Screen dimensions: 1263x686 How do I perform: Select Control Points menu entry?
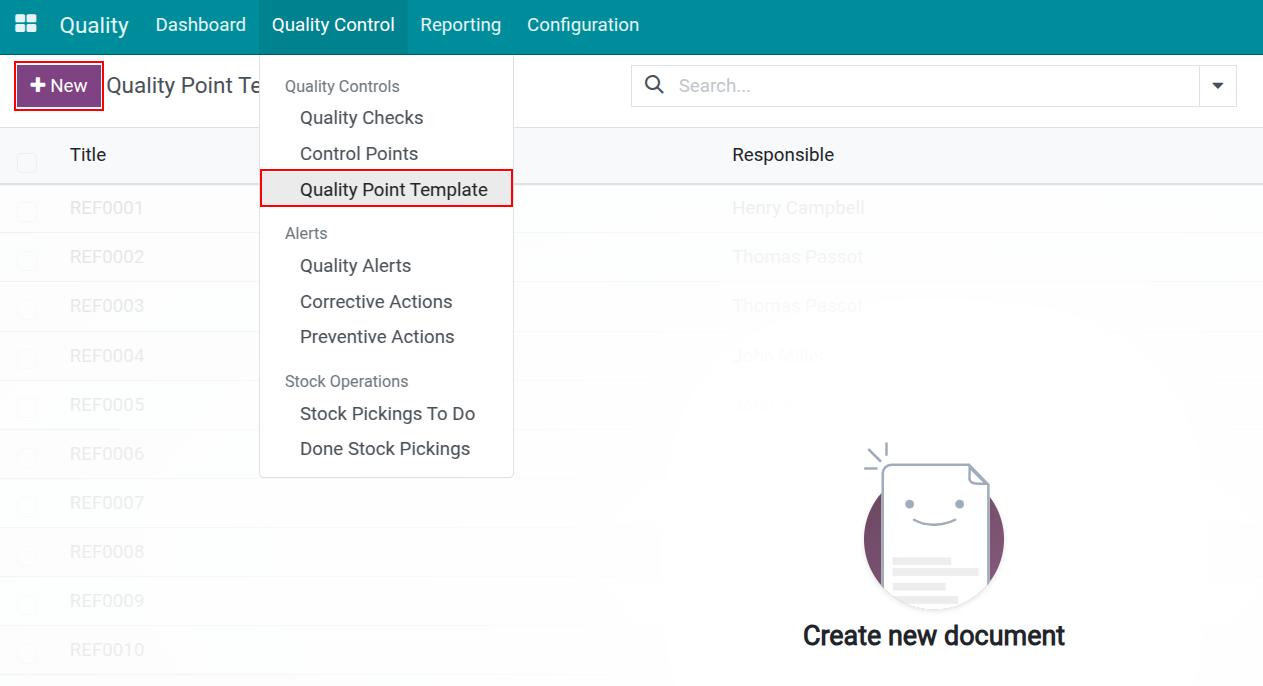coord(359,154)
